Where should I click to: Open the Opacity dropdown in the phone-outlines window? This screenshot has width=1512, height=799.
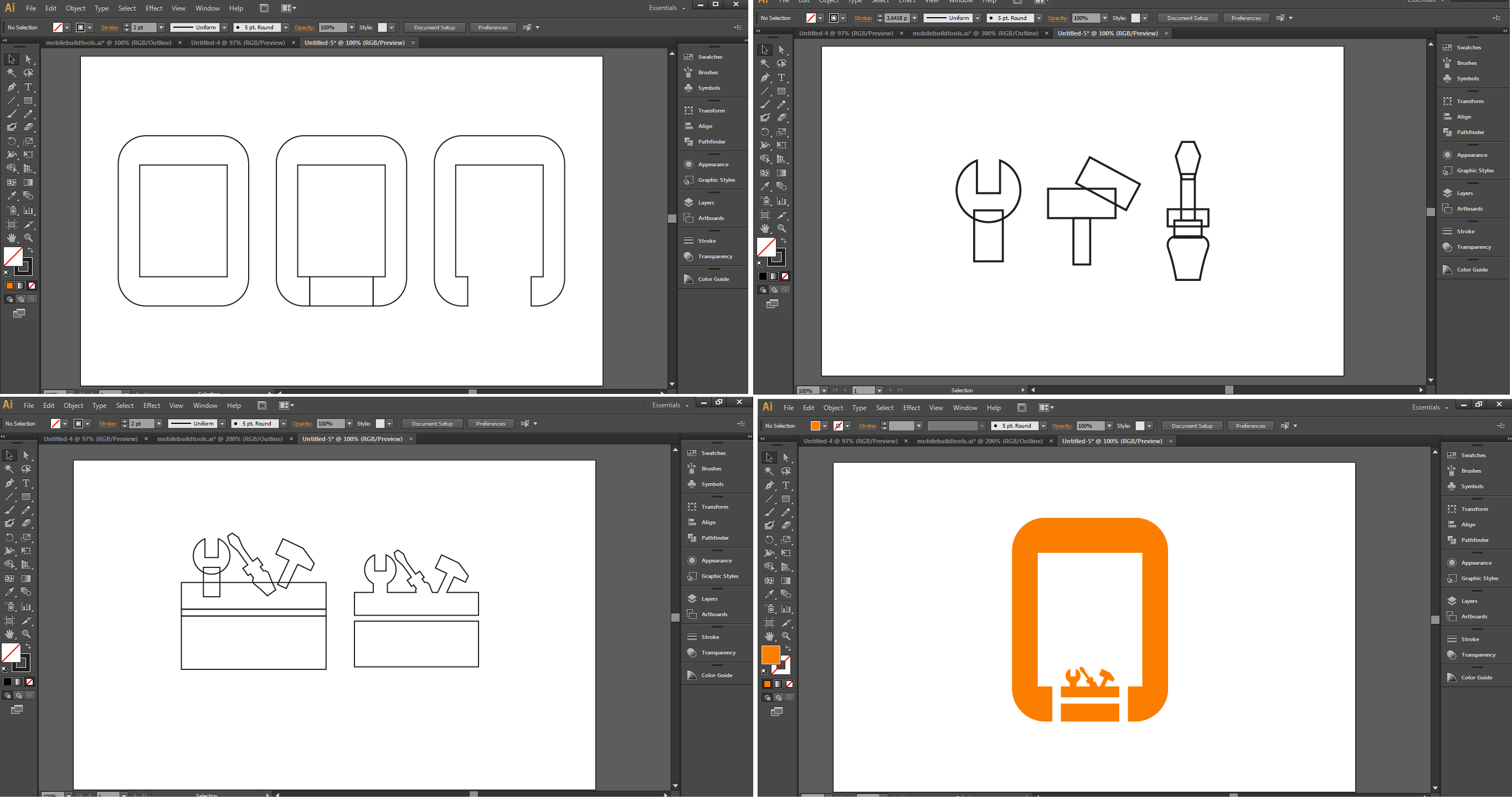coord(352,28)
